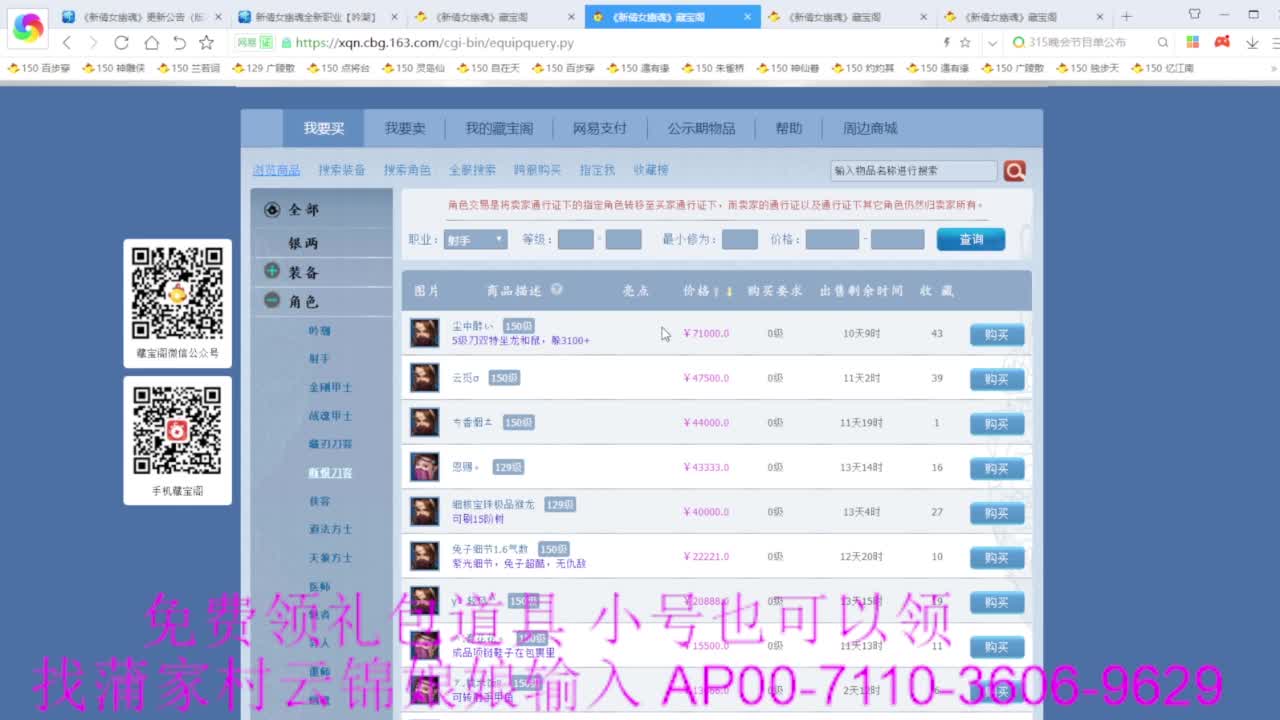The image size is (1280, 720).
Task: Click the 最小修为 input field
Action: tap(740, 240)
